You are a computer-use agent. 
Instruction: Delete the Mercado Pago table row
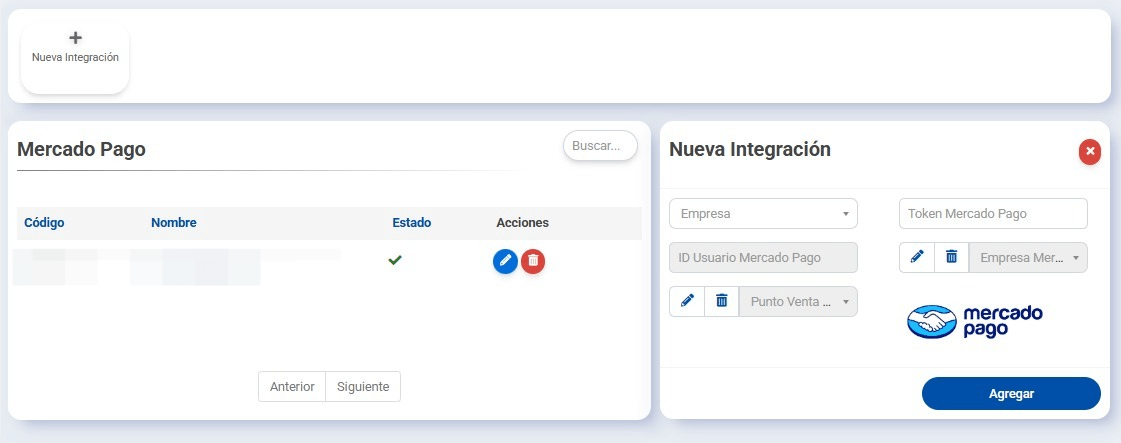coord(533,262)
